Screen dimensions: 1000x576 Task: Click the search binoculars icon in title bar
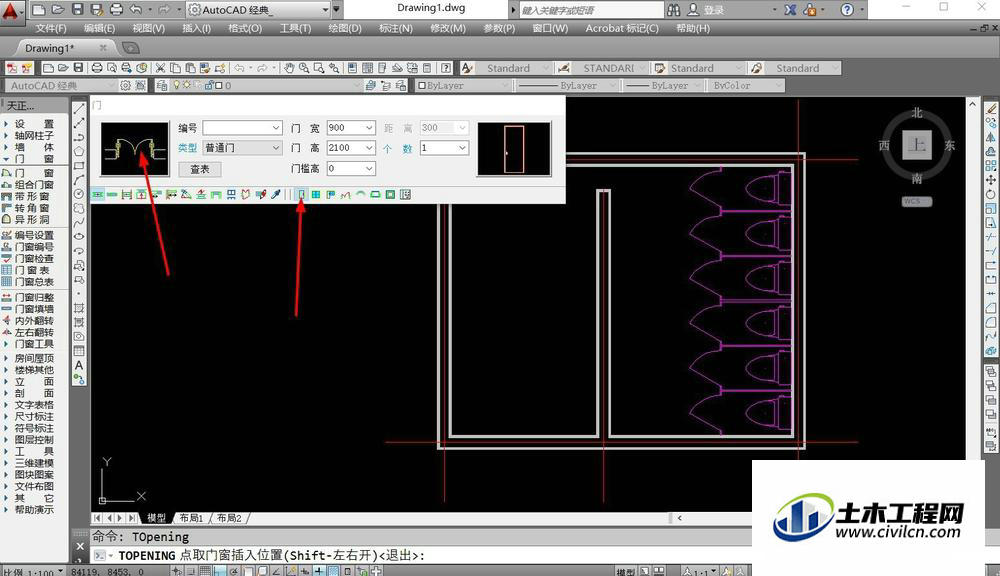pos(673,10)
